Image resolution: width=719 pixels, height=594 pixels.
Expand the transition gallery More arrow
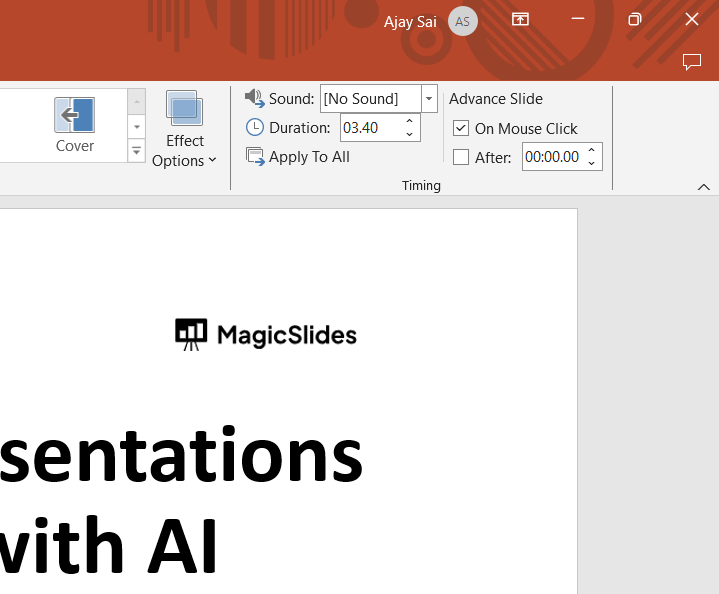(x=137, y=151)
